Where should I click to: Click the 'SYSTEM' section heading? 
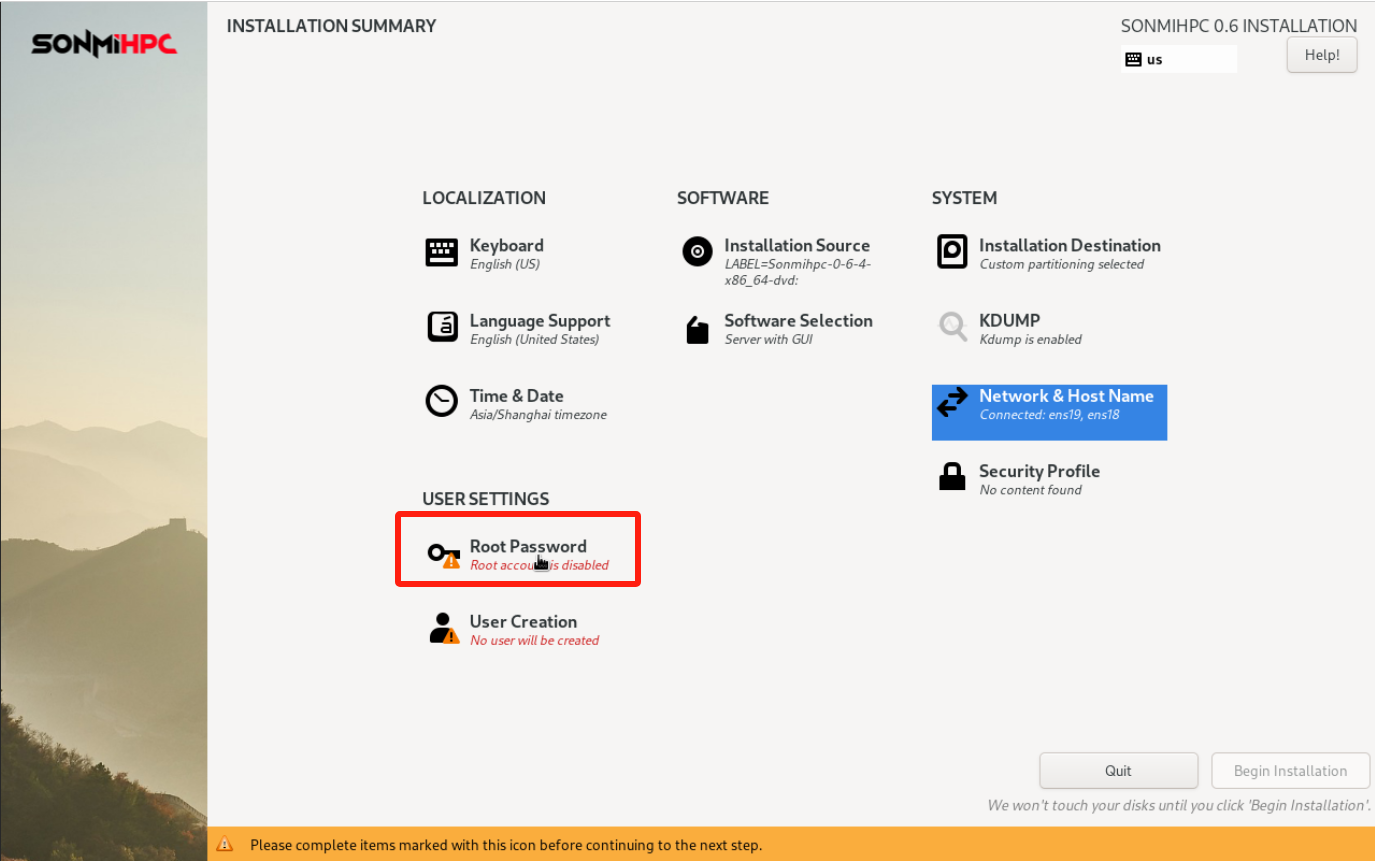point(964,198)
